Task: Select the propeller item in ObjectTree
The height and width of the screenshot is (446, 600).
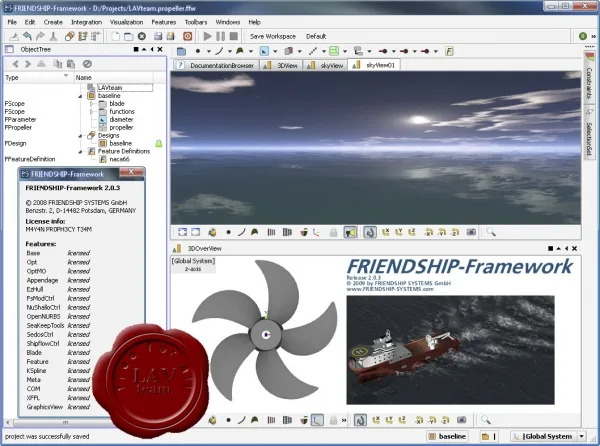Action: [x=121, y=127]
